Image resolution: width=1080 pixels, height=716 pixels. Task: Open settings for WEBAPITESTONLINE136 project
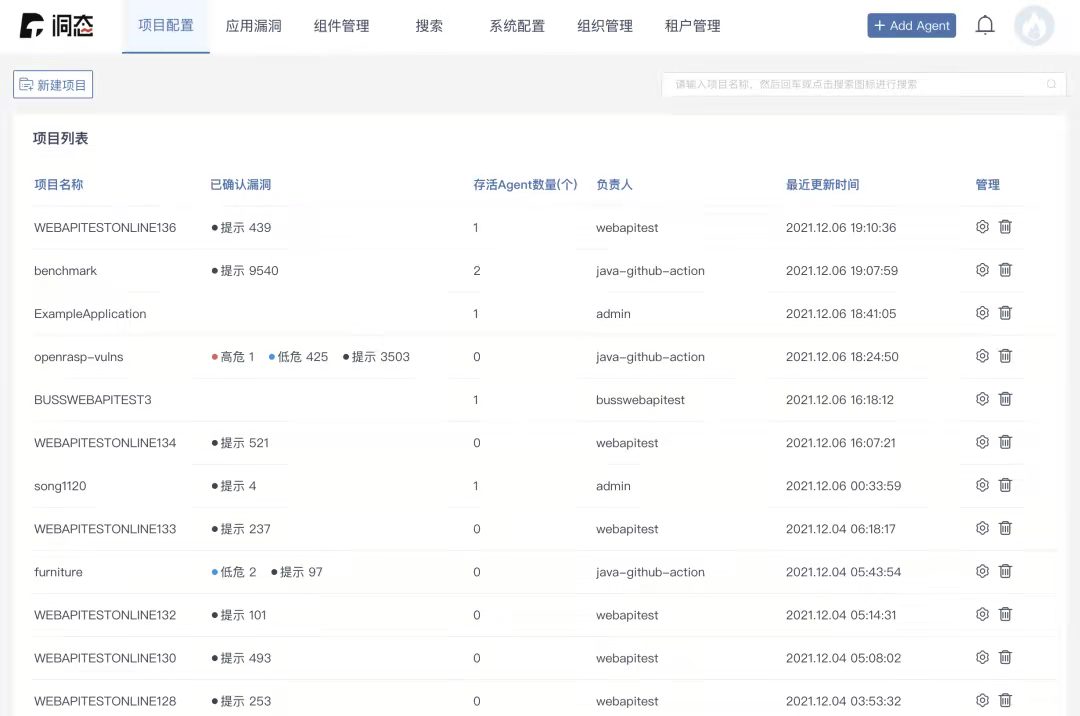pyautogui.click(x=982, y=227)
